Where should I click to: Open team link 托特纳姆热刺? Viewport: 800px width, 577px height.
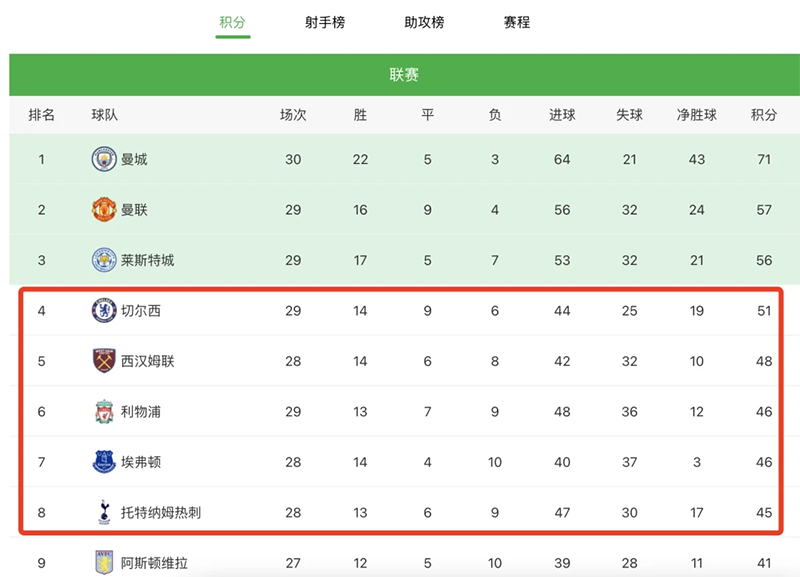point(161,513)
